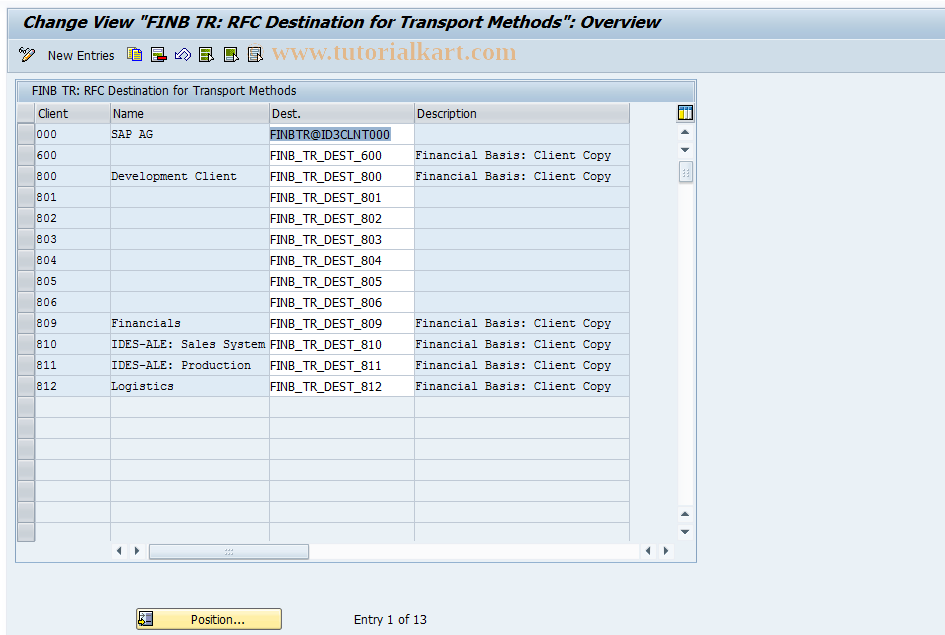
Task: Select row for client 810
Action: (26, 345)
